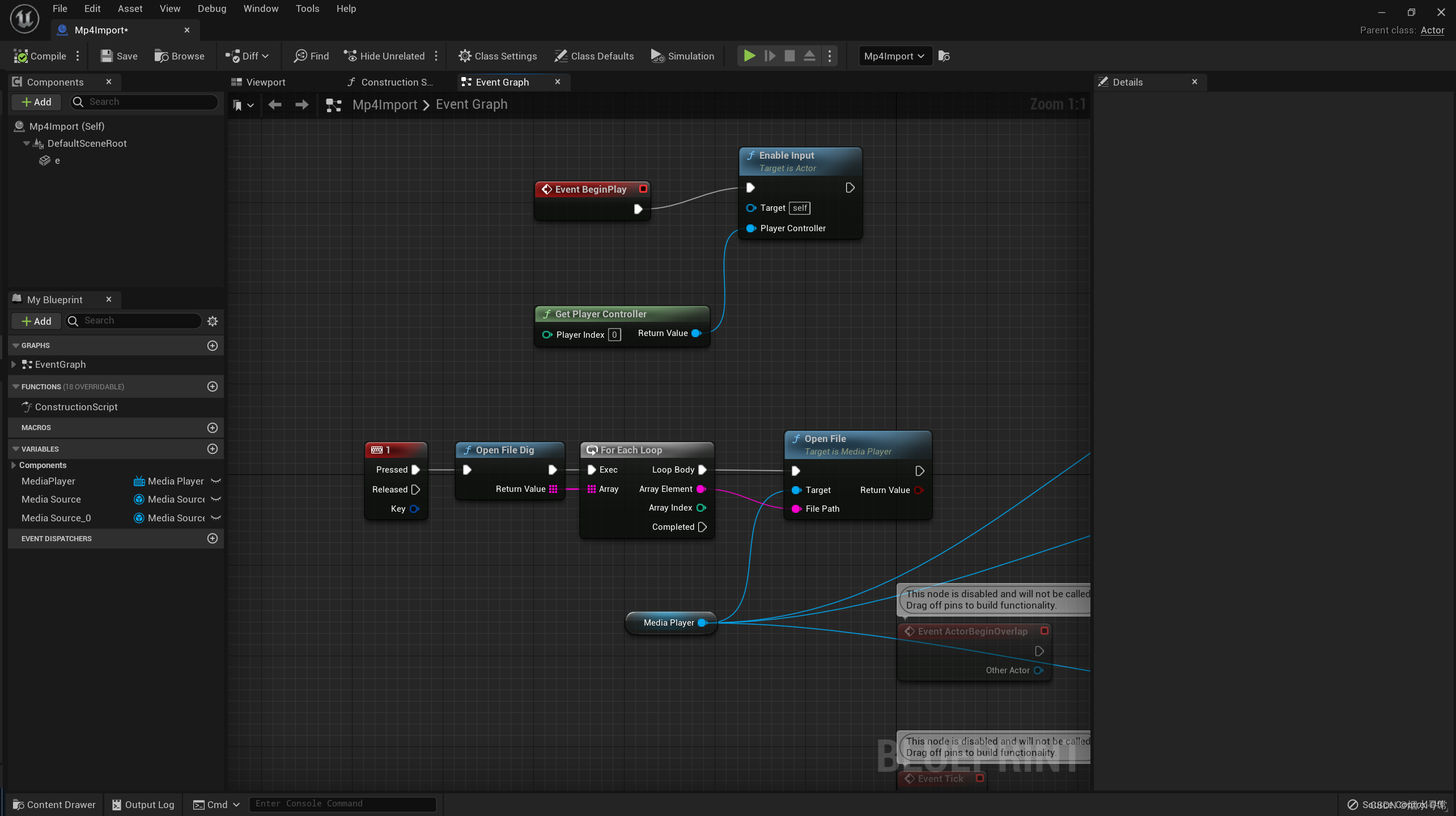Navigate back with graph left arrow
The height and width of the screenshot is (816, 1456).
coord(275,105)
